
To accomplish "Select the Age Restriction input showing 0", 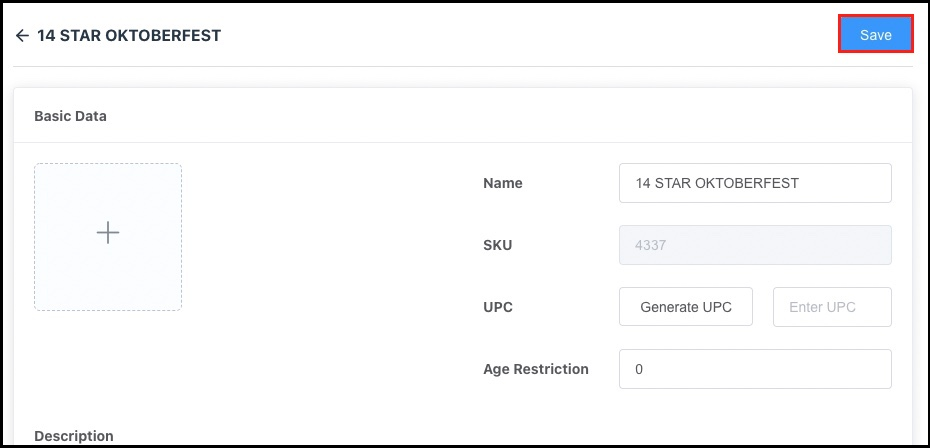I will pos(755,369).
